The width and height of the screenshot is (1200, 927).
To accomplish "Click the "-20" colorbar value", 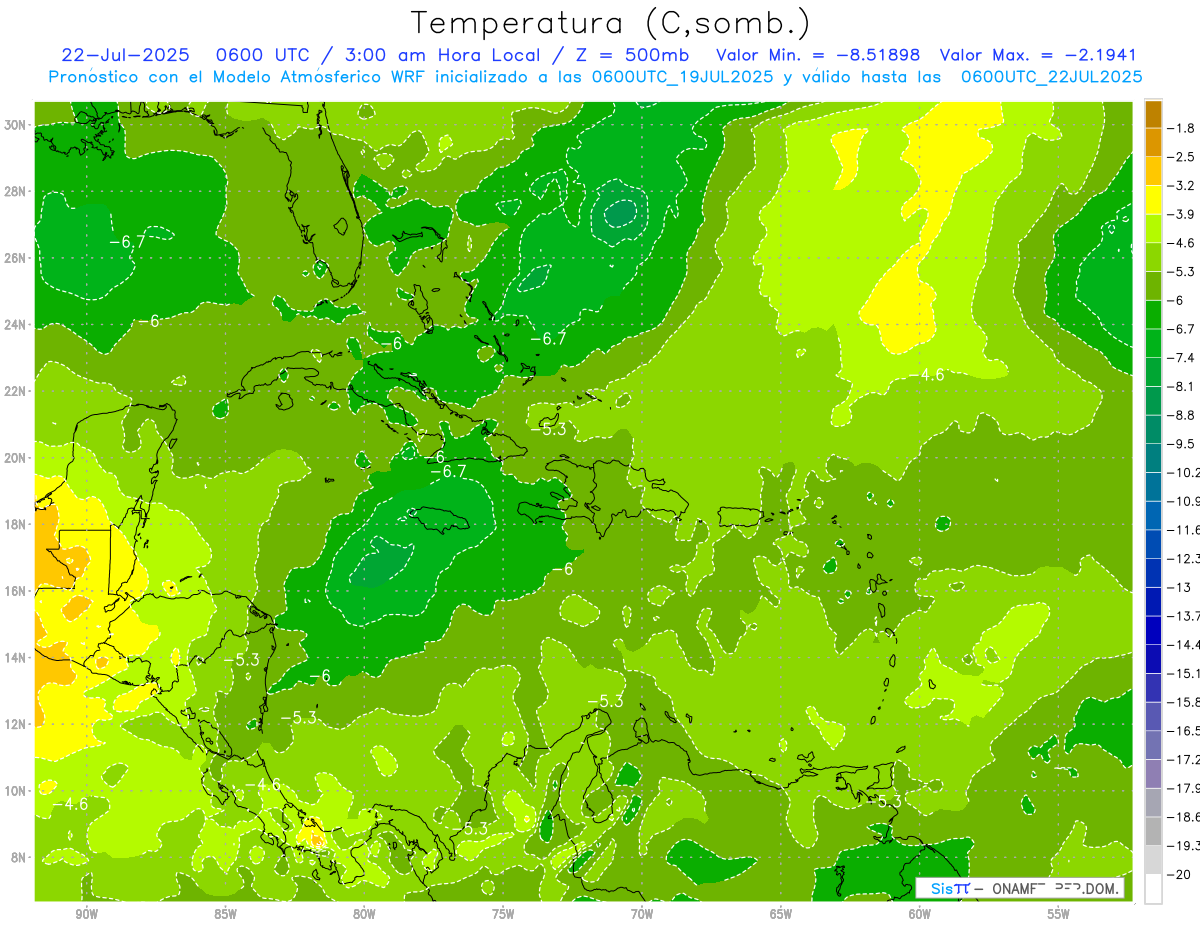I will [x=1180, y=874].
